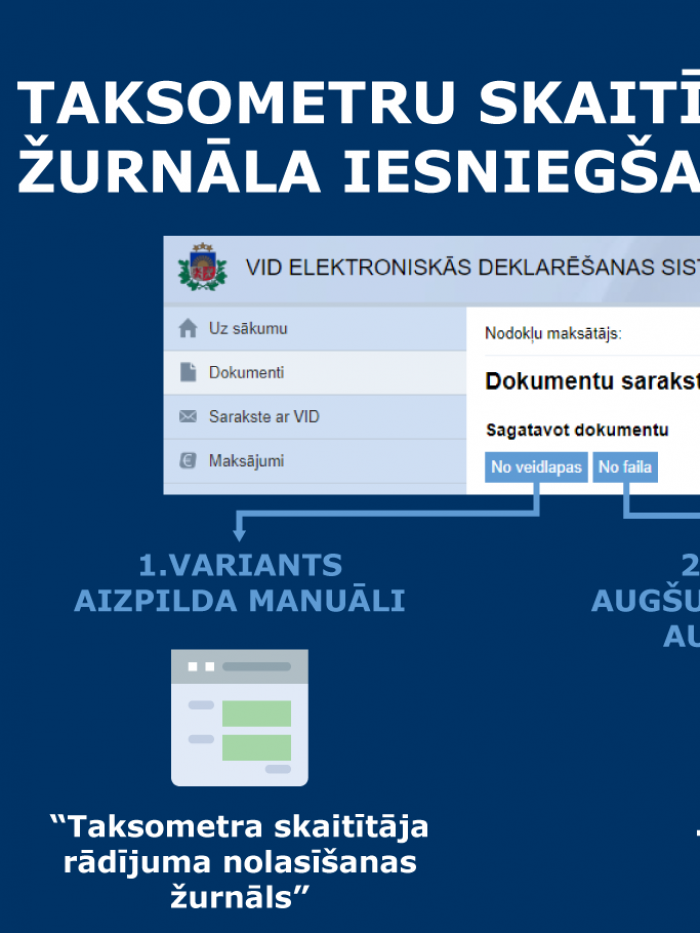Click the Nodokļu maksātājs label

[553, 333]
